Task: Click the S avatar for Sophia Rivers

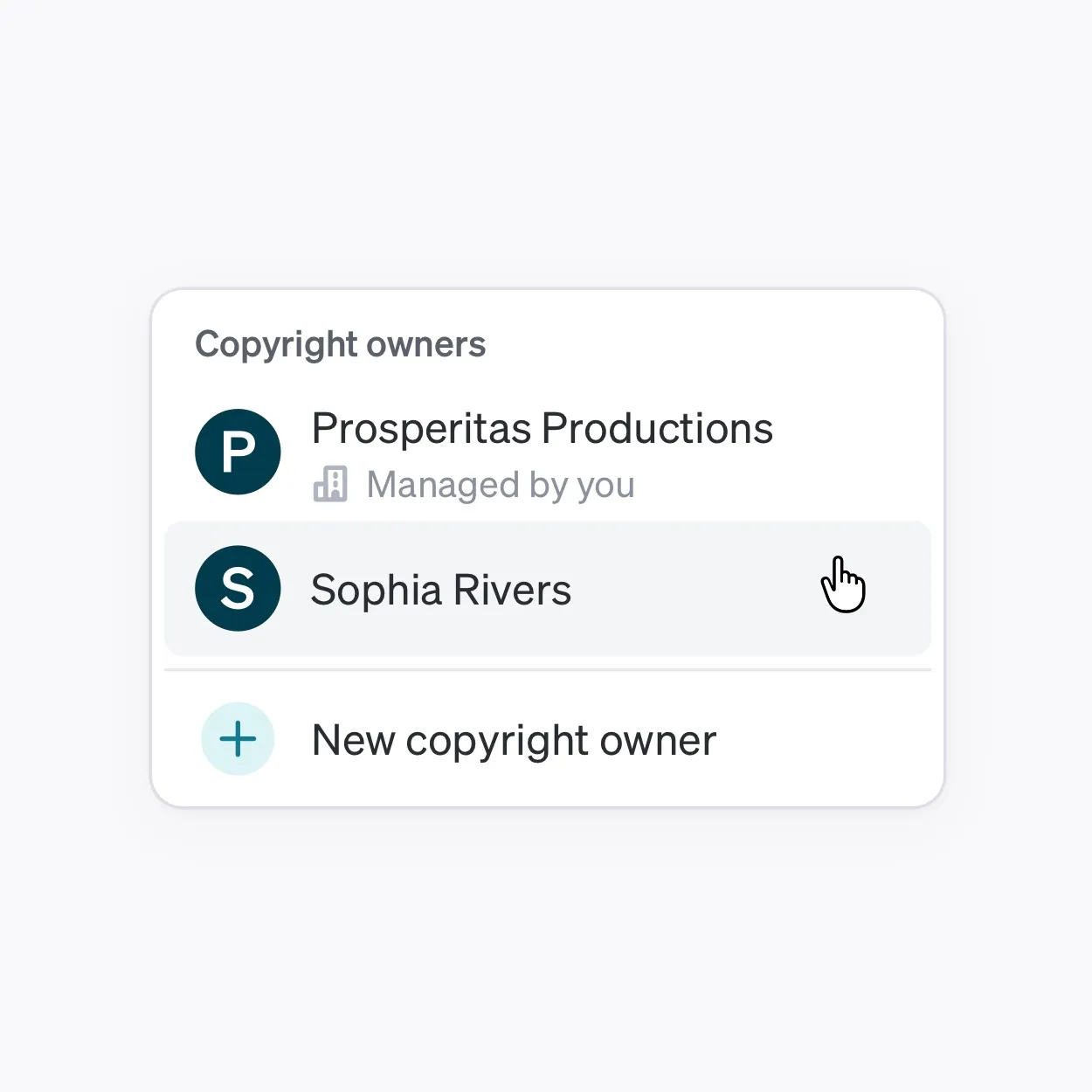Action: (238, 589)
